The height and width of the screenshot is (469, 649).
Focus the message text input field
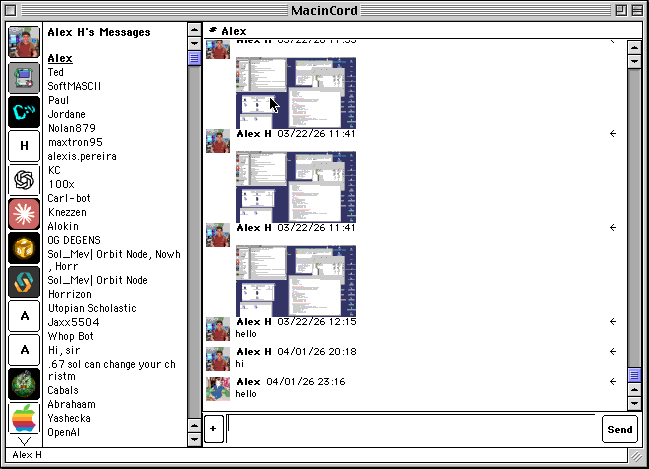[x=411, y=429]
